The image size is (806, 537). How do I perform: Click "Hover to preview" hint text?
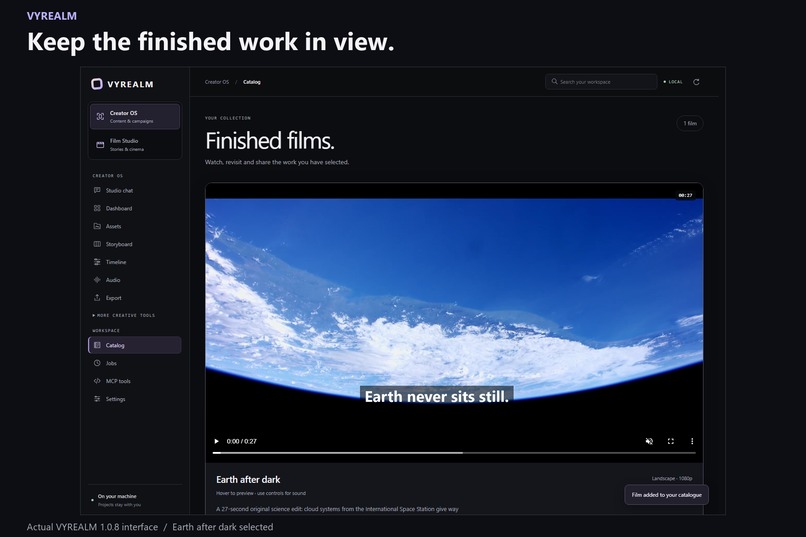point(261,493)
